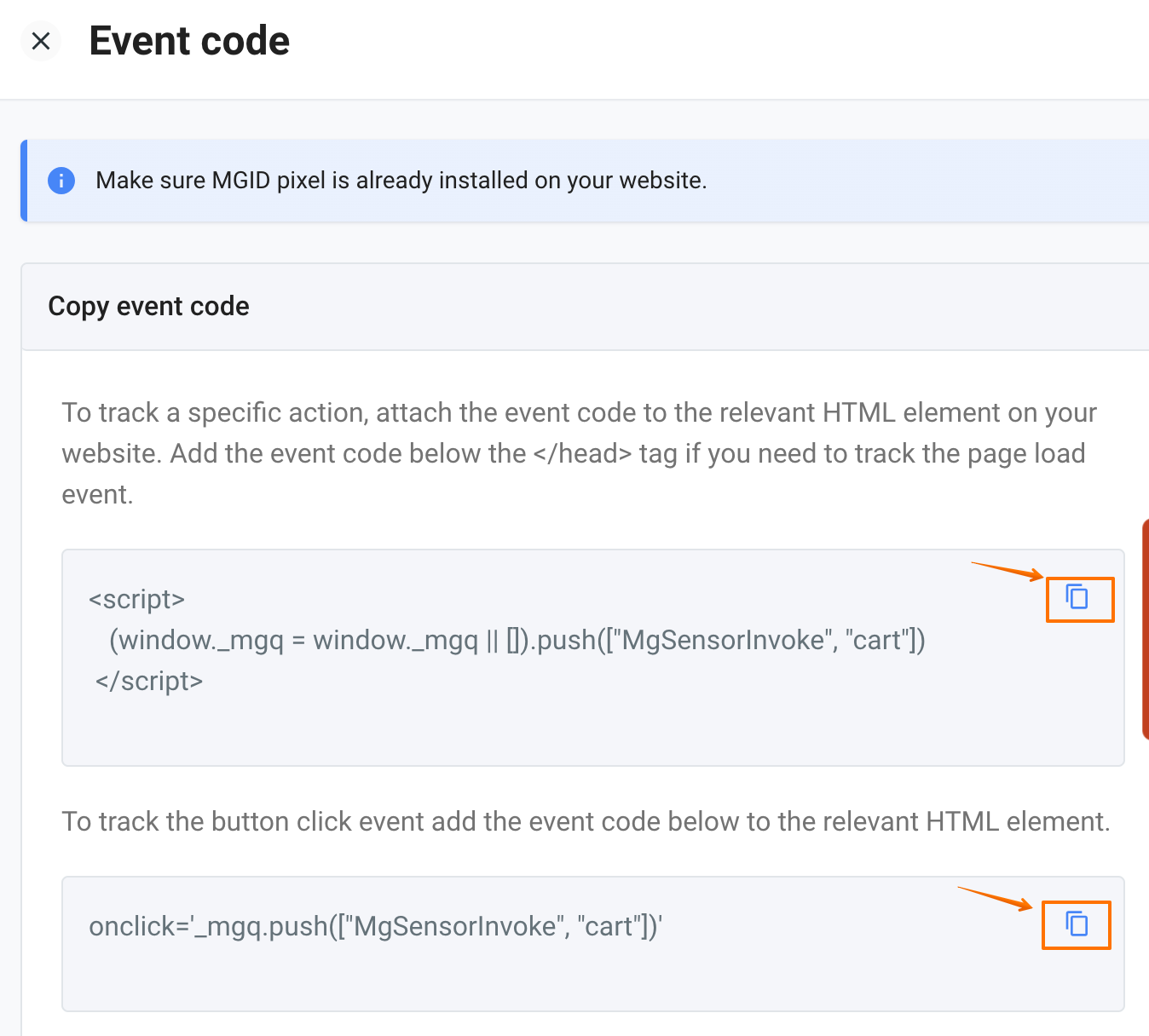Image resolution: width=1149 pixels, height=1036 pixels.
Task: Click the closing </script> tag line
Action: pos(149,681)
